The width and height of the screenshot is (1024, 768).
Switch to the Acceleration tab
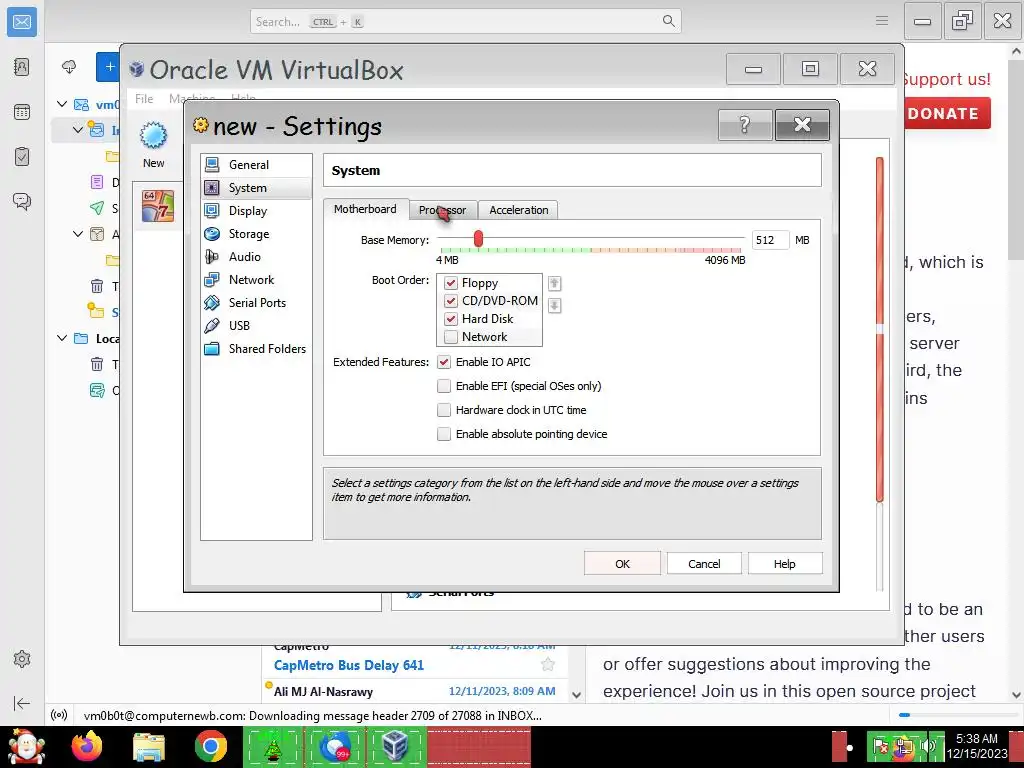point(519,210)
